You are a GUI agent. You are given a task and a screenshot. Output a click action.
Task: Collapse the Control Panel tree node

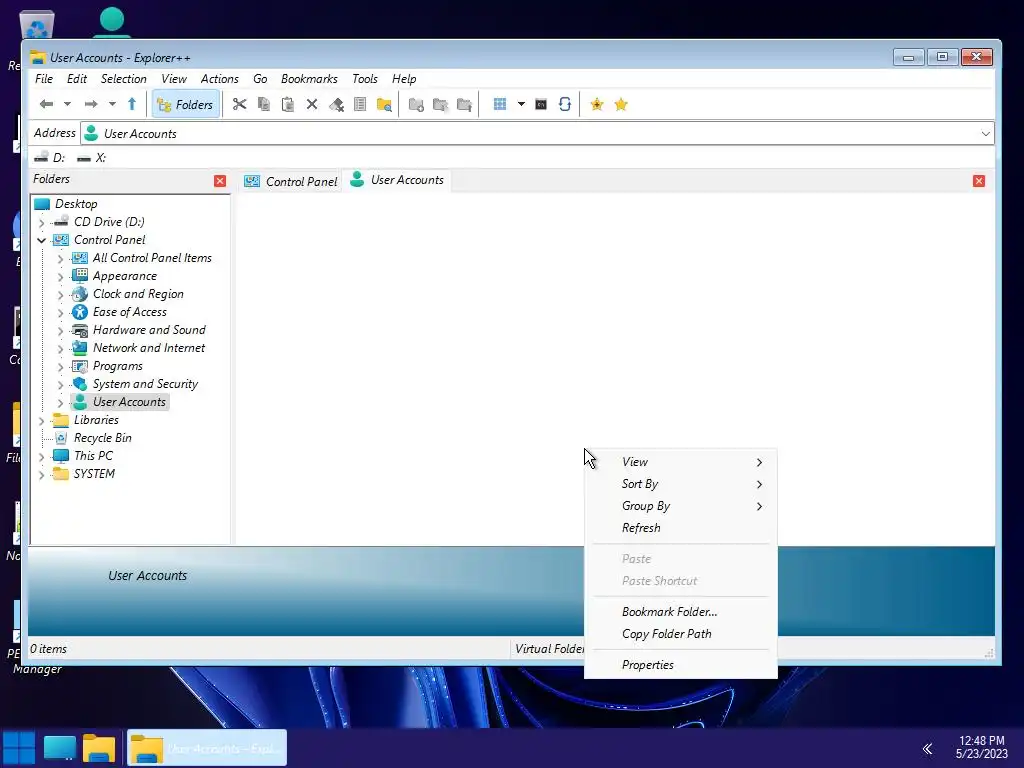[x=42, y=240]
